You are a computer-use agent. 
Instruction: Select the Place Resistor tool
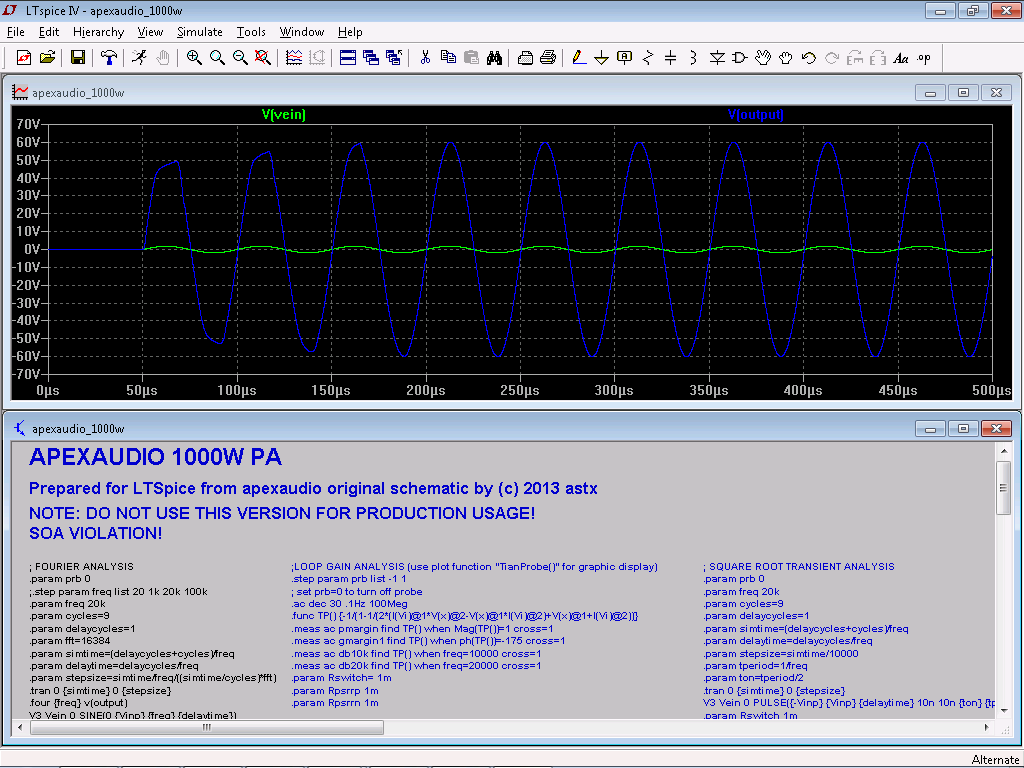coord(648,58)
